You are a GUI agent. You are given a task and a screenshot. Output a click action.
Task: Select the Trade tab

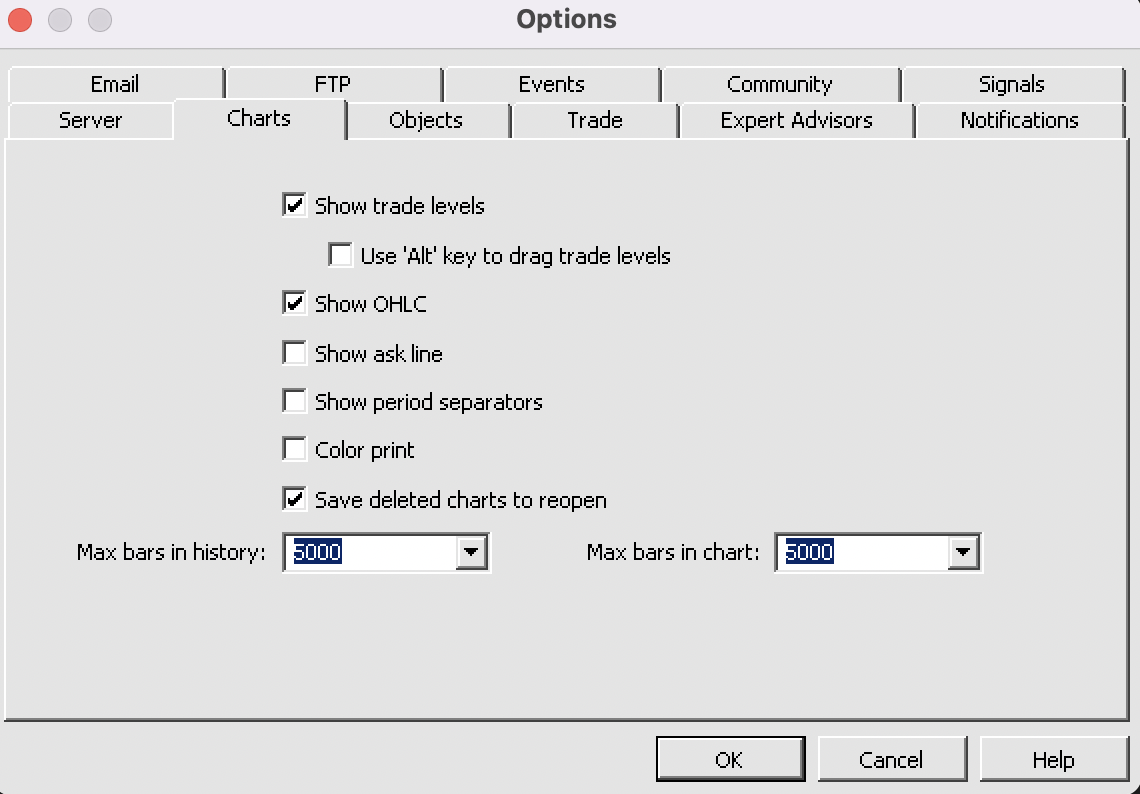coord(595,121)
